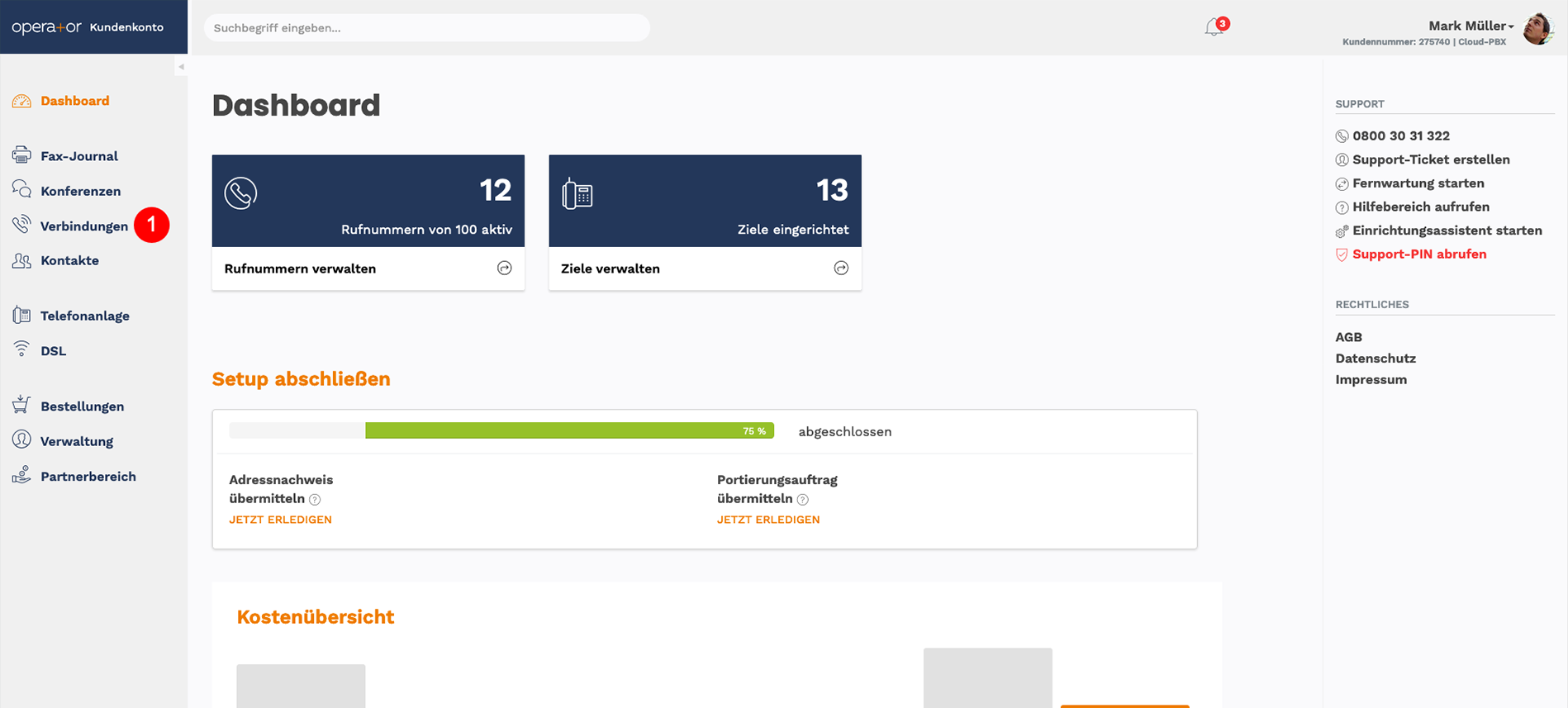Click the Dashboard speedometer icon in sidebar
The height and width of the screenshot is (708, 1568).
point(21,101)
